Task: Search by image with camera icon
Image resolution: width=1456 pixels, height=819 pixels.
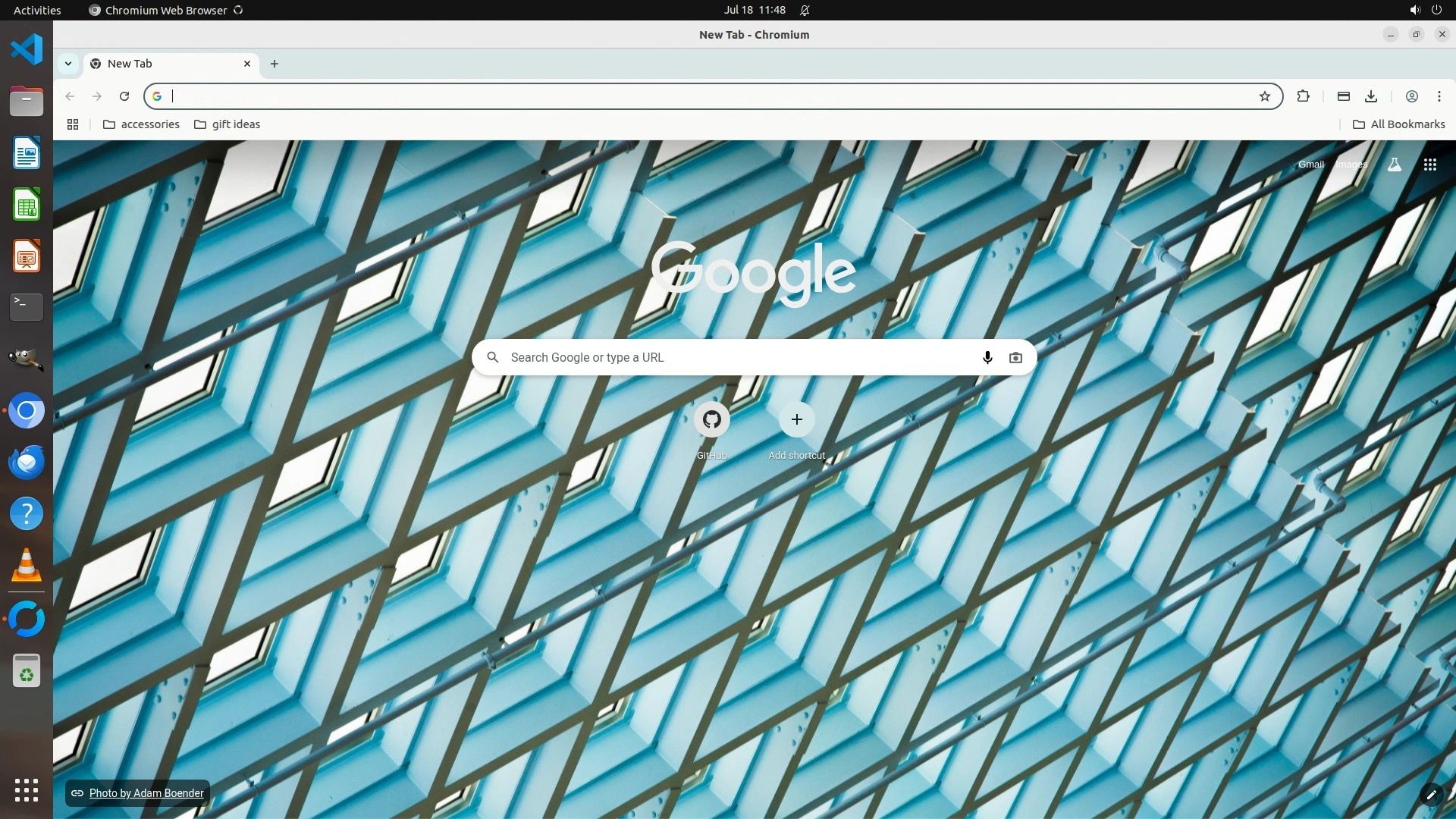Action: (1015, 357)
